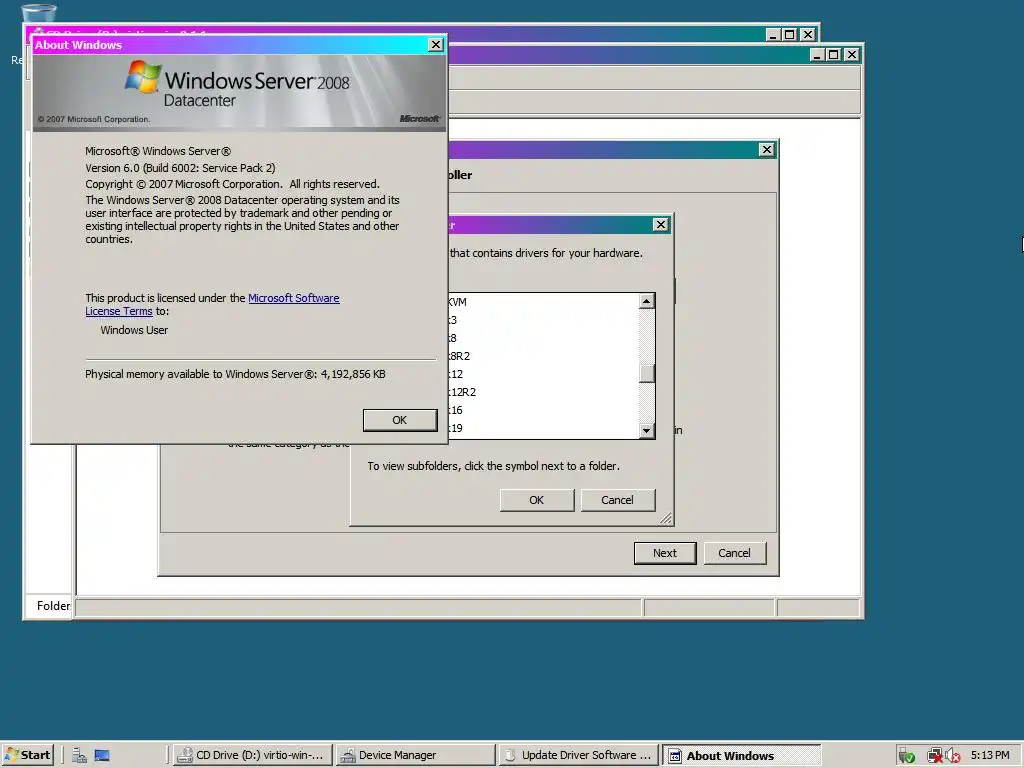Select the folder ending in 19
The height and width of the screenshot is (768, 1024).
point(456,428)
